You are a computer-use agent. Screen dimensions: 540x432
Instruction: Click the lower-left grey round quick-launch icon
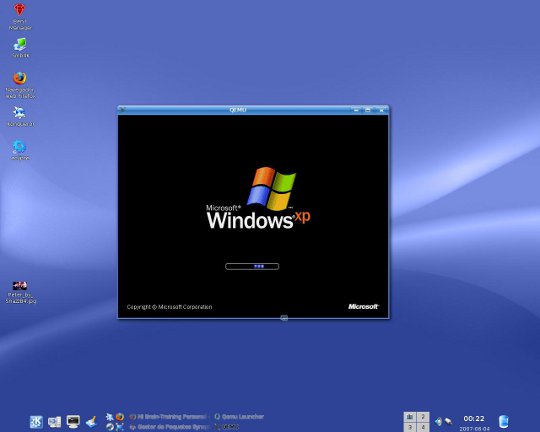[x=110, y=427]
